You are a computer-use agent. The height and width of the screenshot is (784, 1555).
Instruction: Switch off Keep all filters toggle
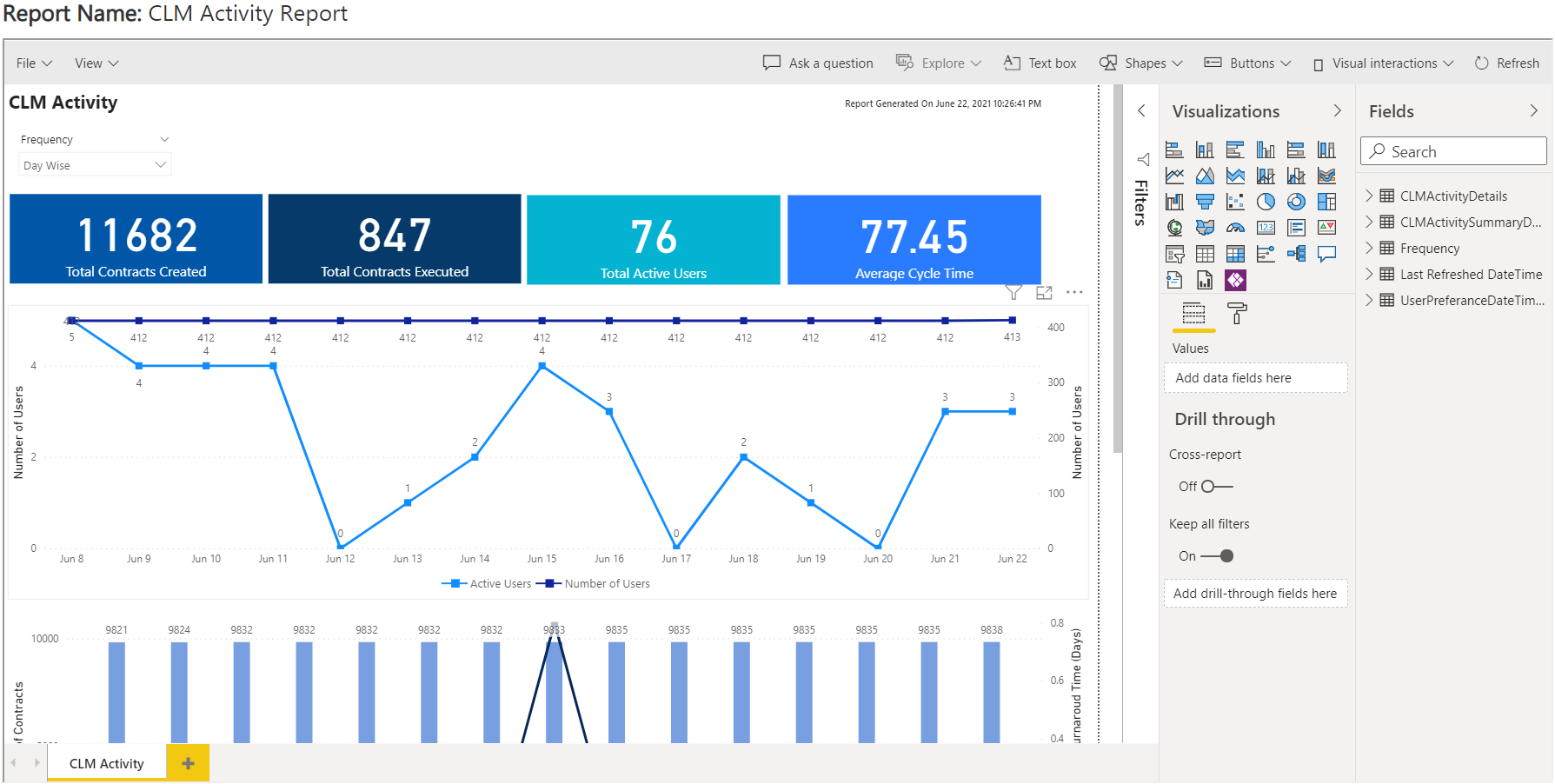pos(1218,556)
